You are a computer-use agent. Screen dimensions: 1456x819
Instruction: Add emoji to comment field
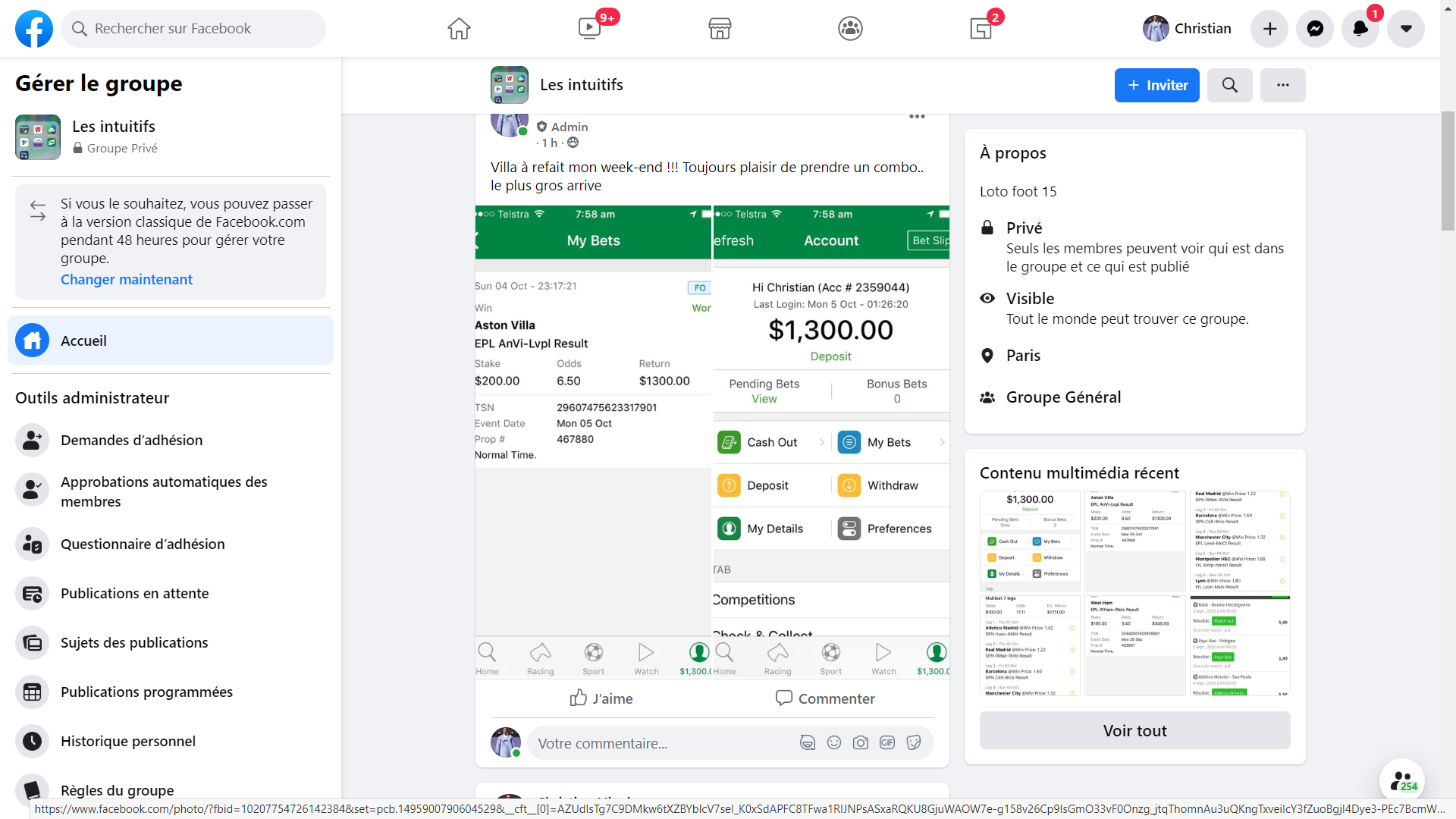click(834, 742)
